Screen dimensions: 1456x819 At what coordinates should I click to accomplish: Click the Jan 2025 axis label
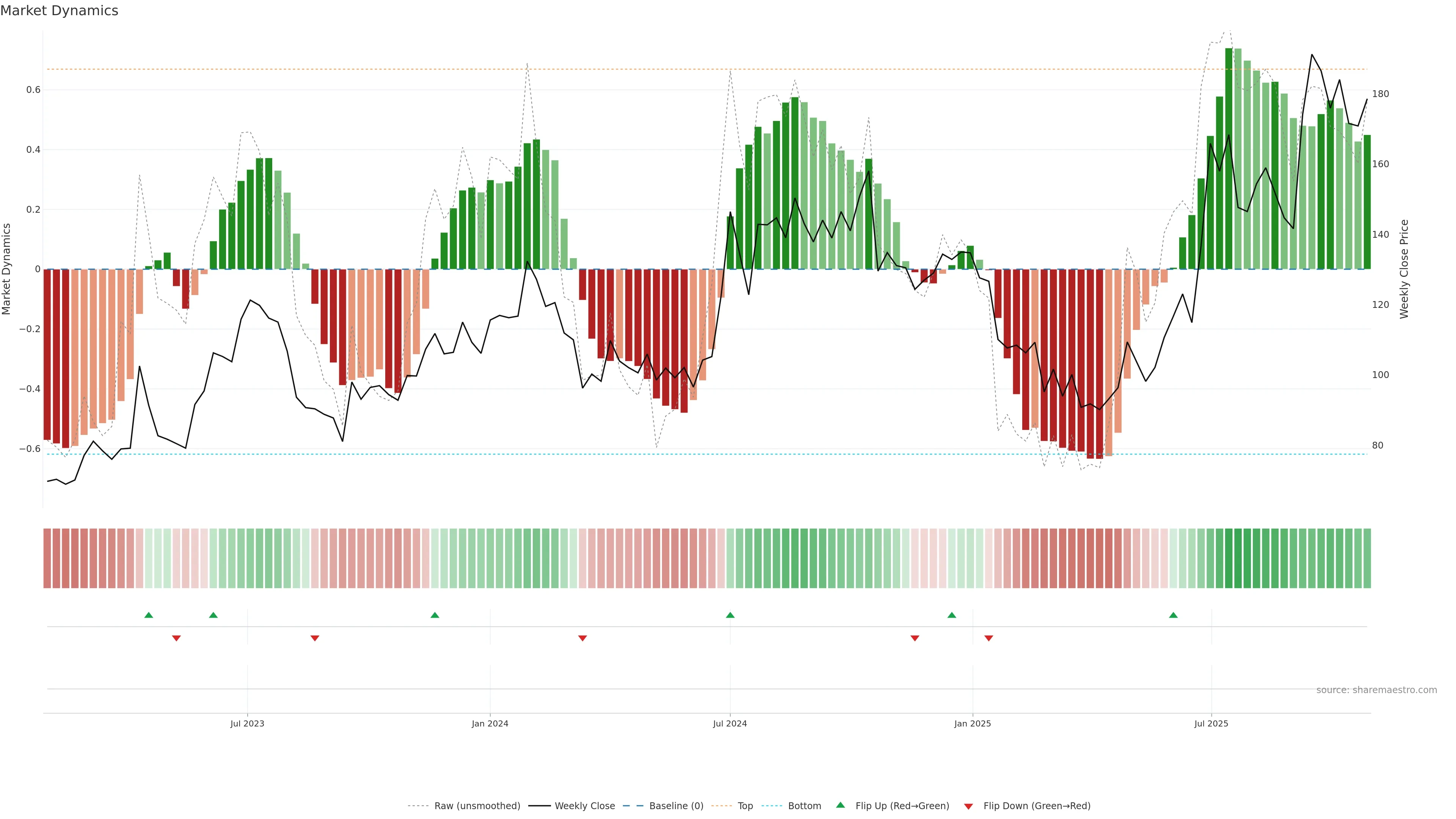pyautogui.click(x=972, y=723)
